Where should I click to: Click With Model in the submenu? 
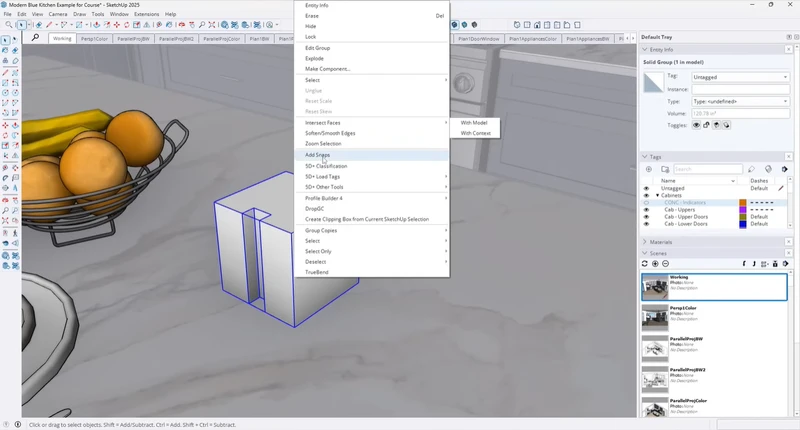[x=474, y=122]
